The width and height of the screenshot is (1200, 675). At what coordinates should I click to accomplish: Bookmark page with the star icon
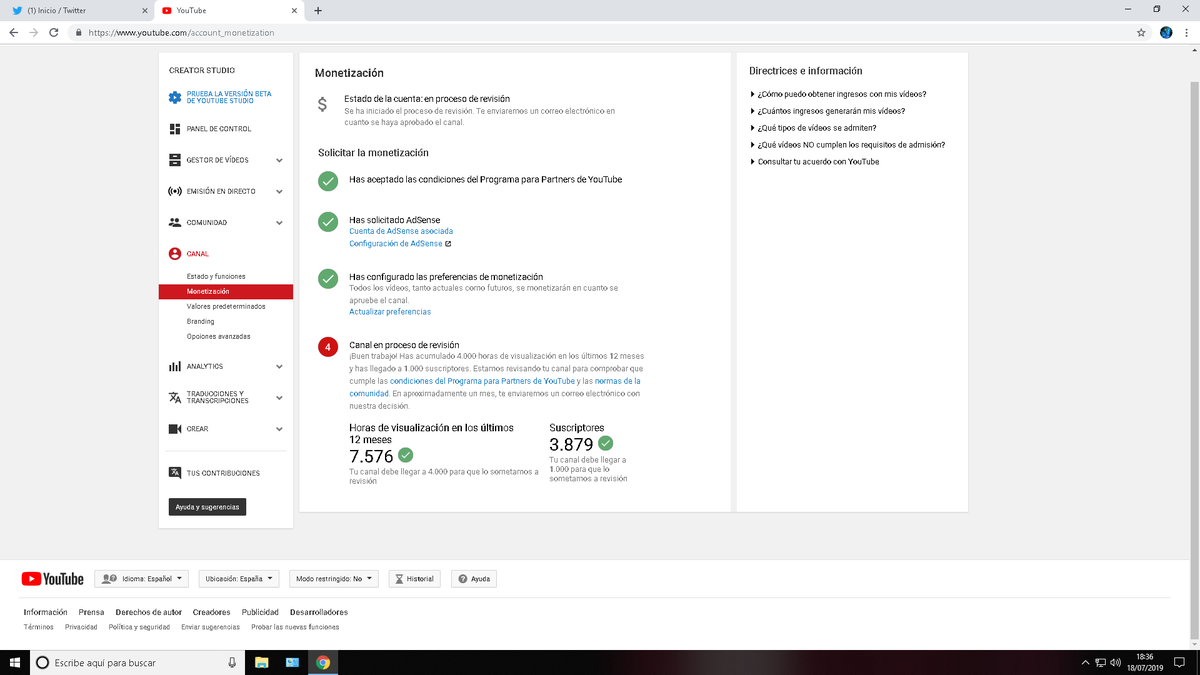click(x=1141, y=32)
